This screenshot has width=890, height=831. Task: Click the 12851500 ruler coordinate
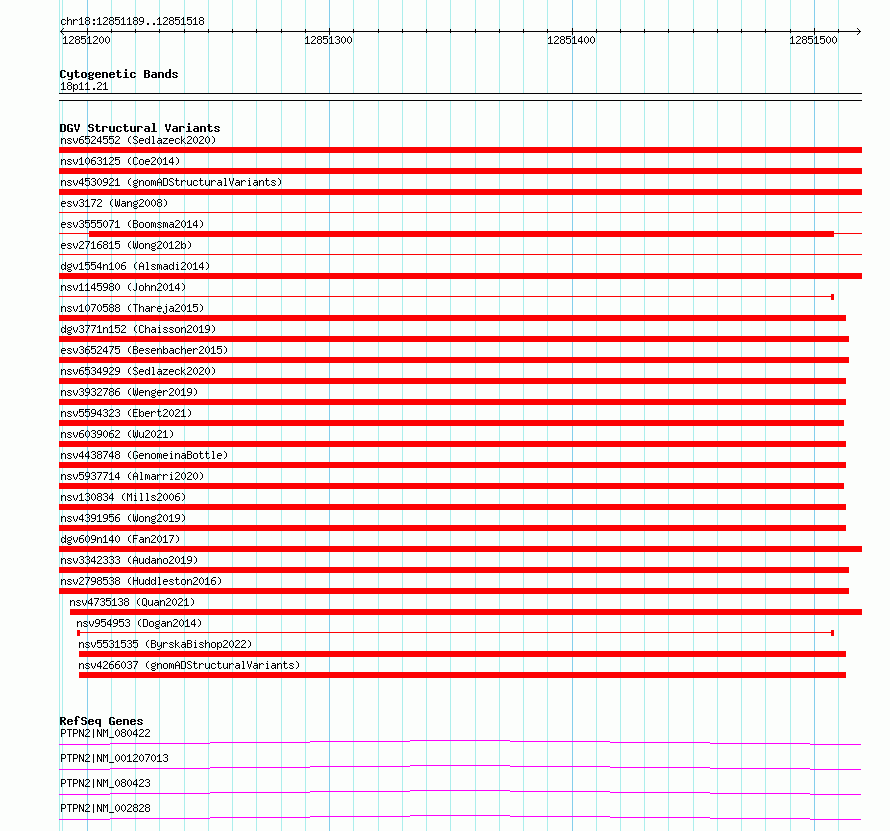click(x=813, y=40)
